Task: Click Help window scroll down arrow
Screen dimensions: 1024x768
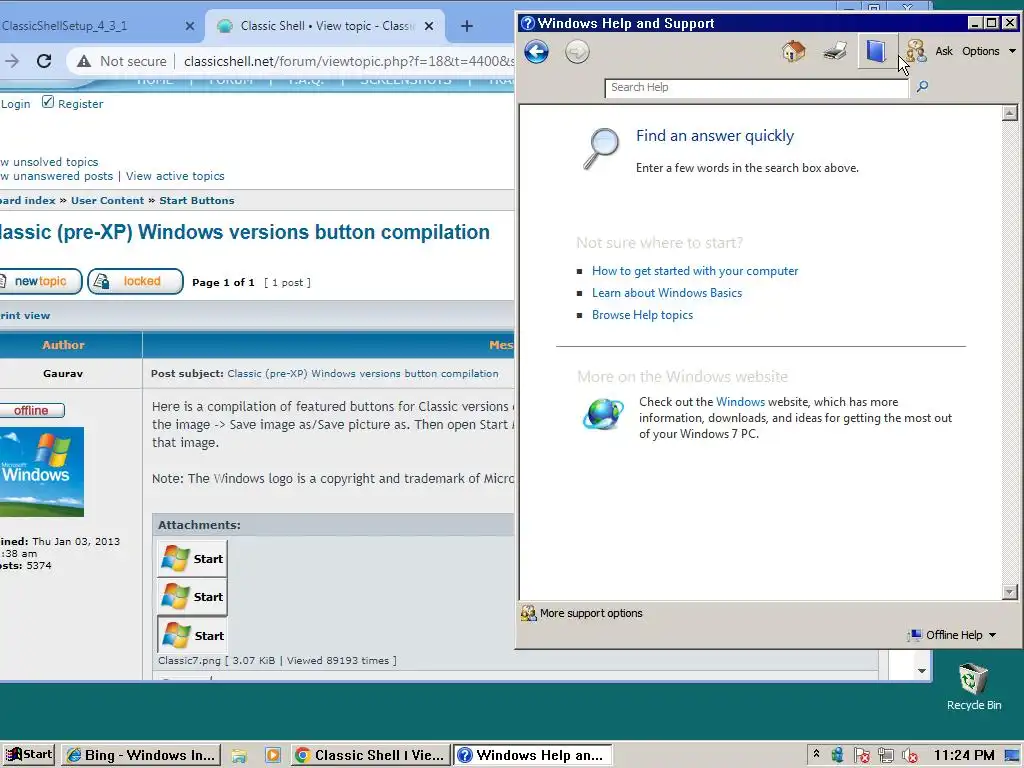Action: 1009,592
